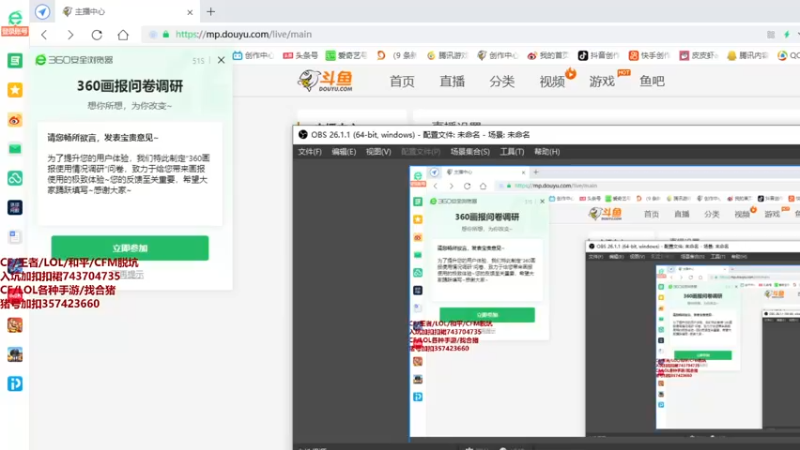The image size is (800, 450).
Task: Open the yellow star favorites sidebar icon
Action: [15, 90]
